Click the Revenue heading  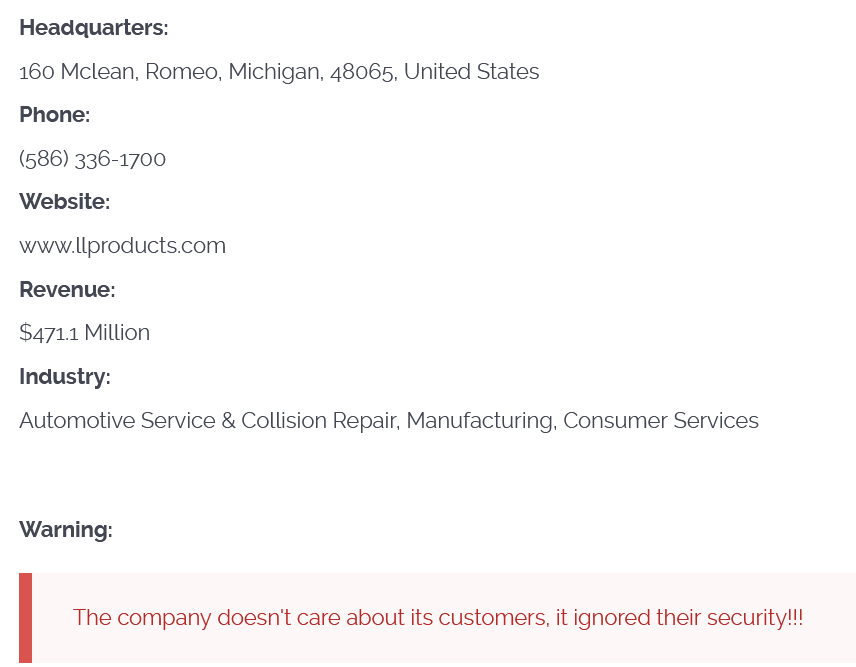(67, 290)
